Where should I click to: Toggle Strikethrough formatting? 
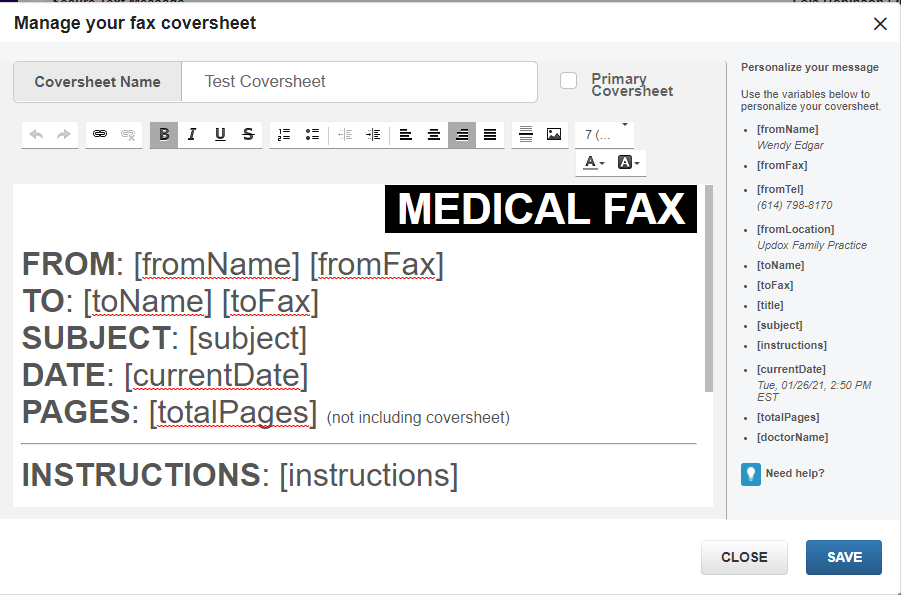click(x=248, y=135)
